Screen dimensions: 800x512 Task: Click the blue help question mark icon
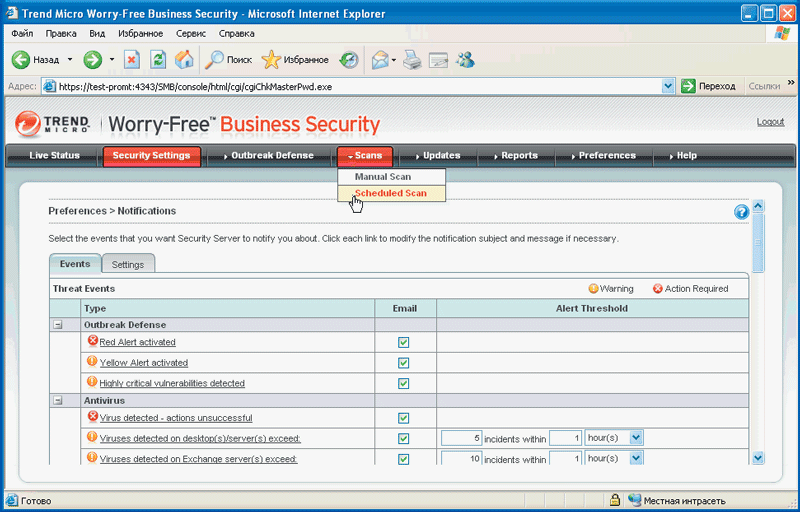point(741,212)
